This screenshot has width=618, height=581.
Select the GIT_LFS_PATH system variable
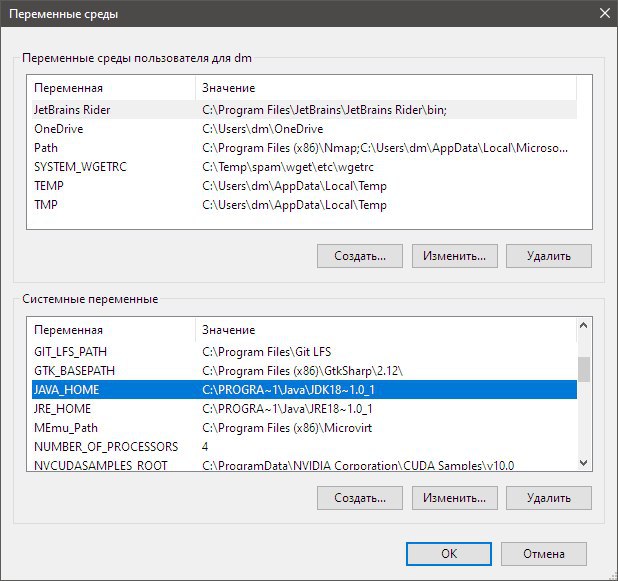point(304,352)
